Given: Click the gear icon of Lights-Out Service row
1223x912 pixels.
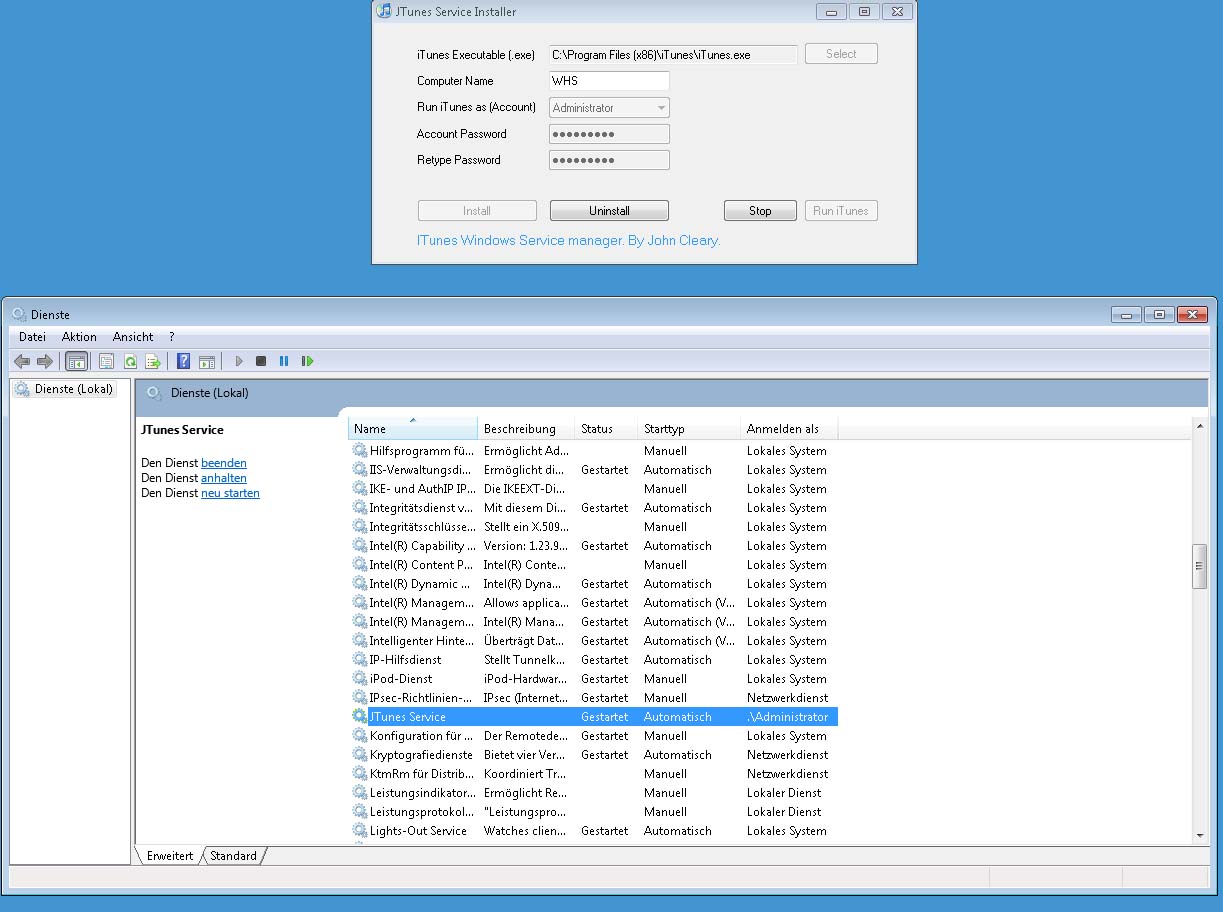Looking at the screenshot, I should pos(360,830).
